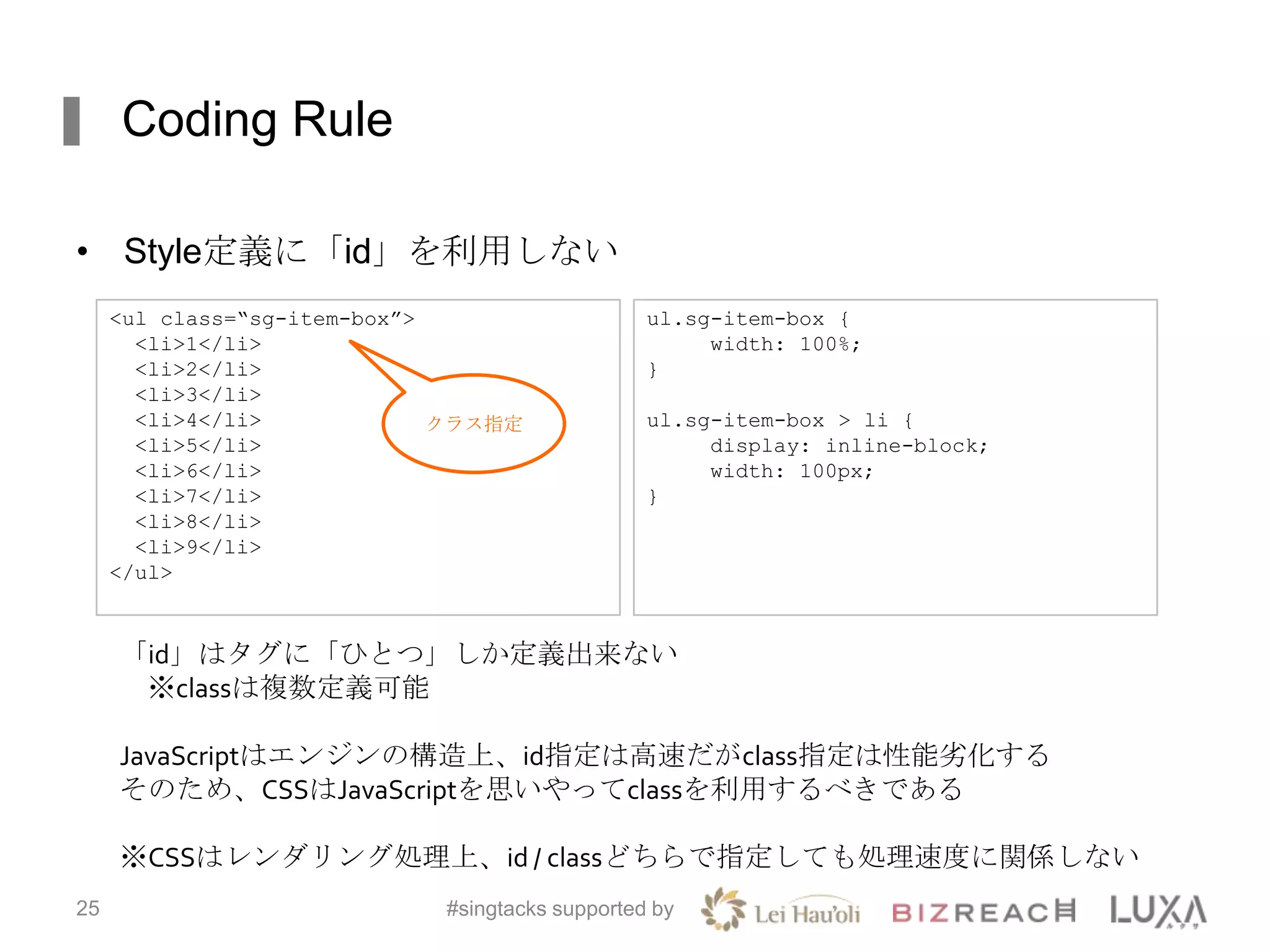Click the note '※classは複数定義可能'
The image size is (1270, 952).
(x=289, y=687)
